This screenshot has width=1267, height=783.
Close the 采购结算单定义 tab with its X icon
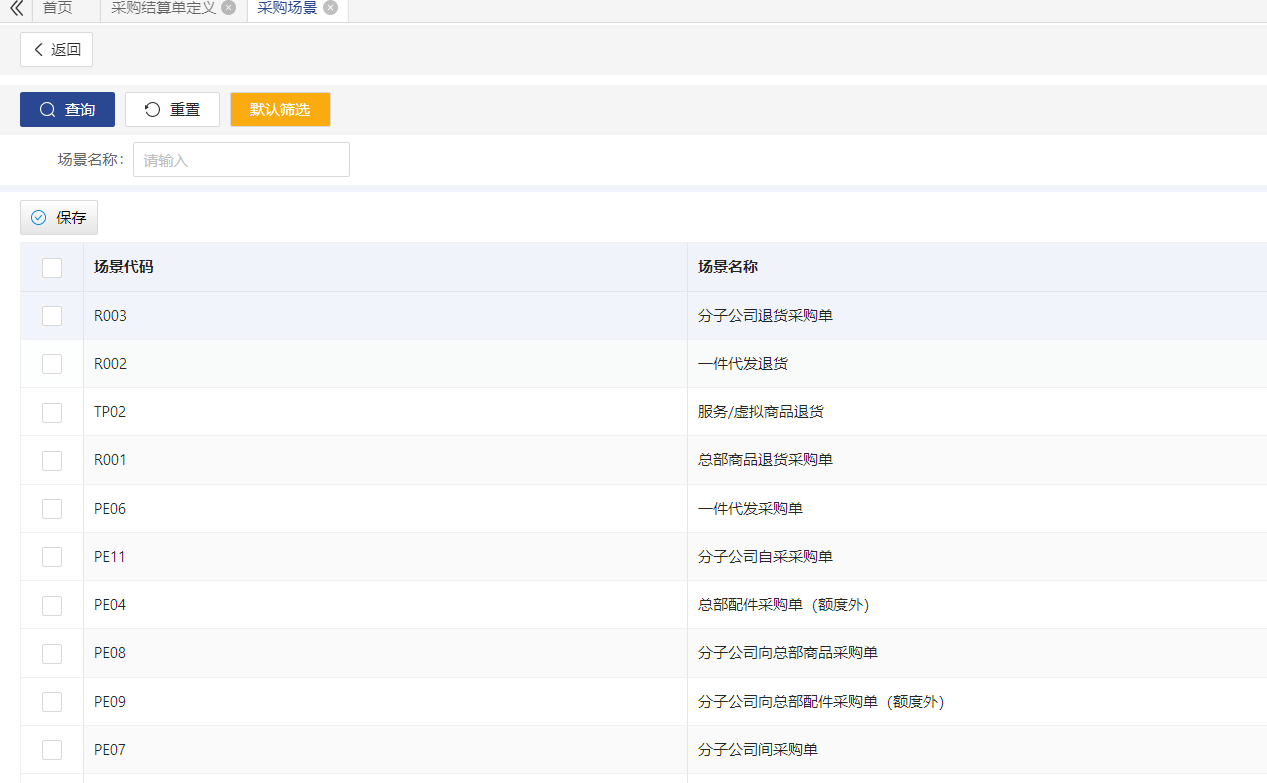228,6
